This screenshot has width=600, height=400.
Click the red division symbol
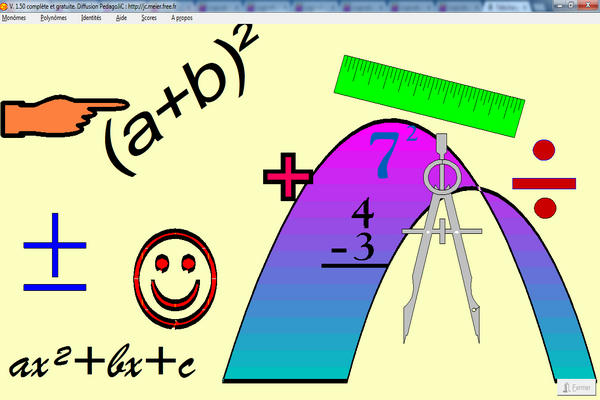[x=544, y=180]
